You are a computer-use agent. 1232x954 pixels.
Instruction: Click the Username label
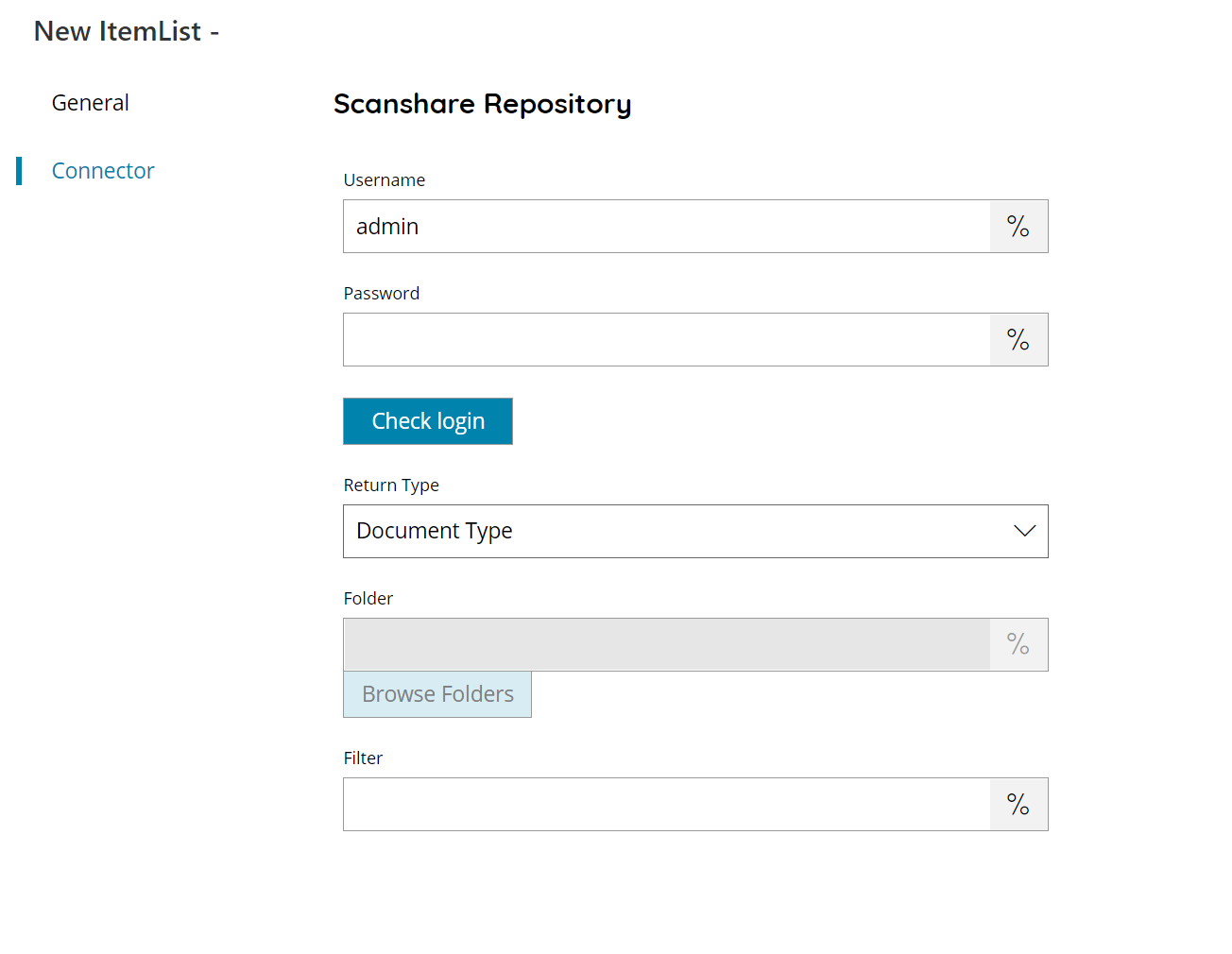(x=385, y=180)
